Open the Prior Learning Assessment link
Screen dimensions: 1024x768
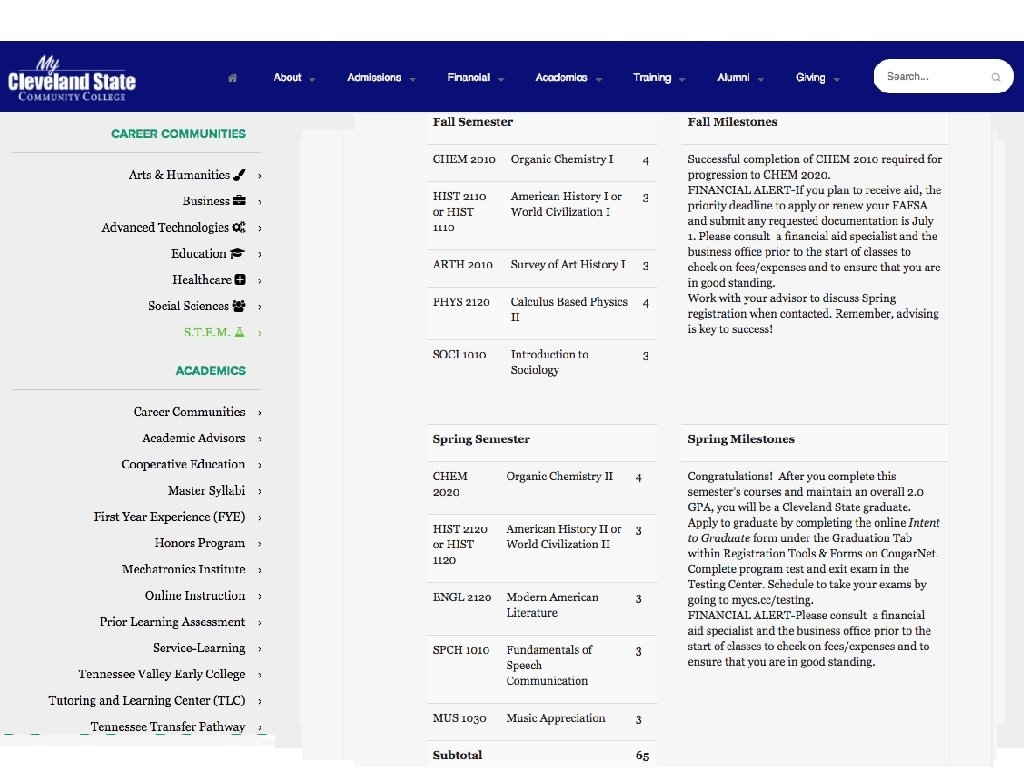click(x=172, y=621)
